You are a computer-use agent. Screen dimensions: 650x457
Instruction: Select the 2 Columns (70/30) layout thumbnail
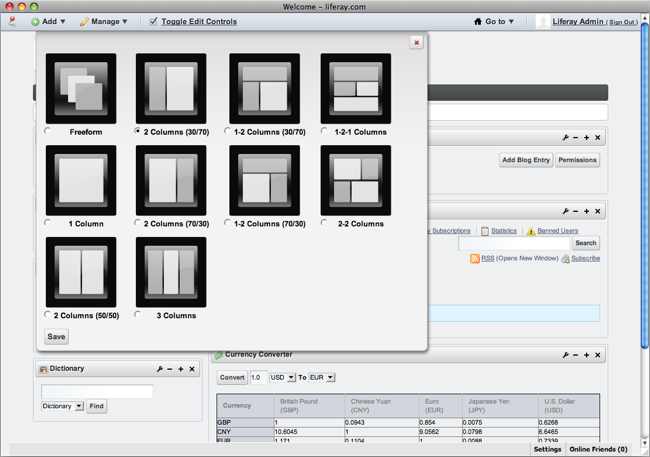pyautogui.click(x=171, y=180)
